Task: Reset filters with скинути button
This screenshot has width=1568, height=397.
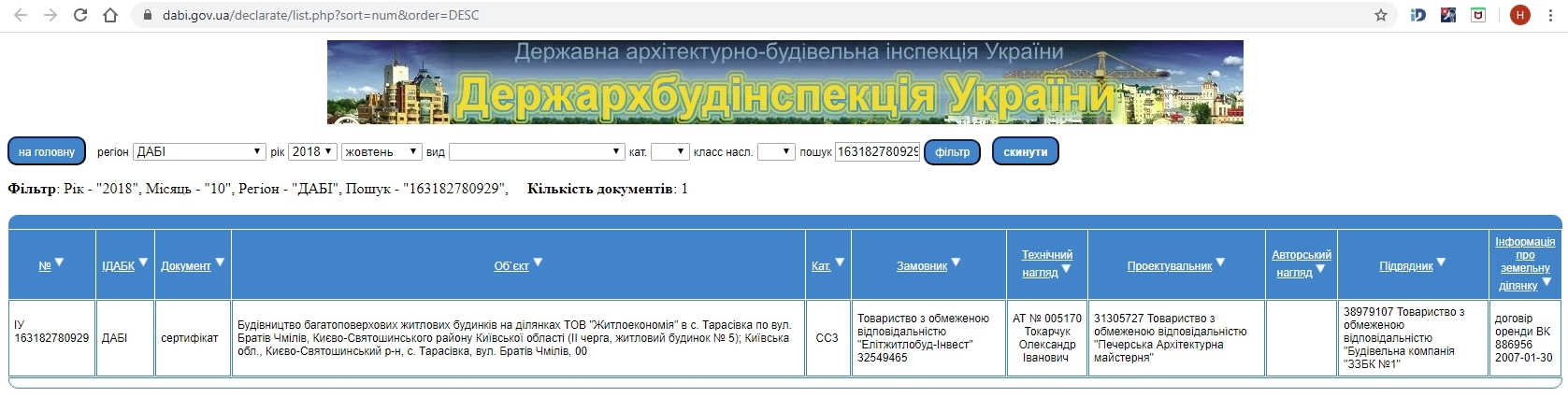Action: (1026, 151)
